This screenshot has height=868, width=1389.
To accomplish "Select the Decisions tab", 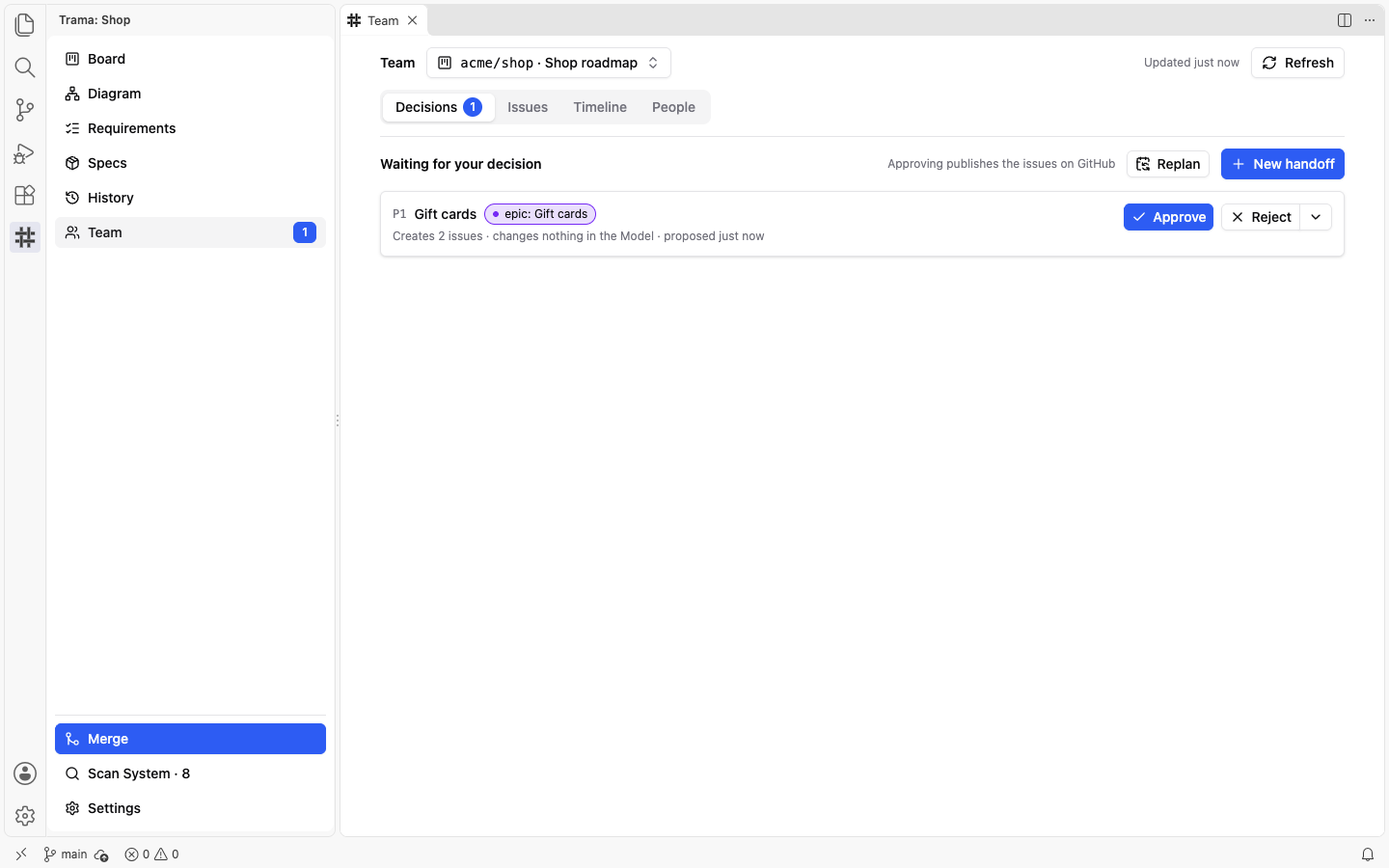I will (439, 107).
